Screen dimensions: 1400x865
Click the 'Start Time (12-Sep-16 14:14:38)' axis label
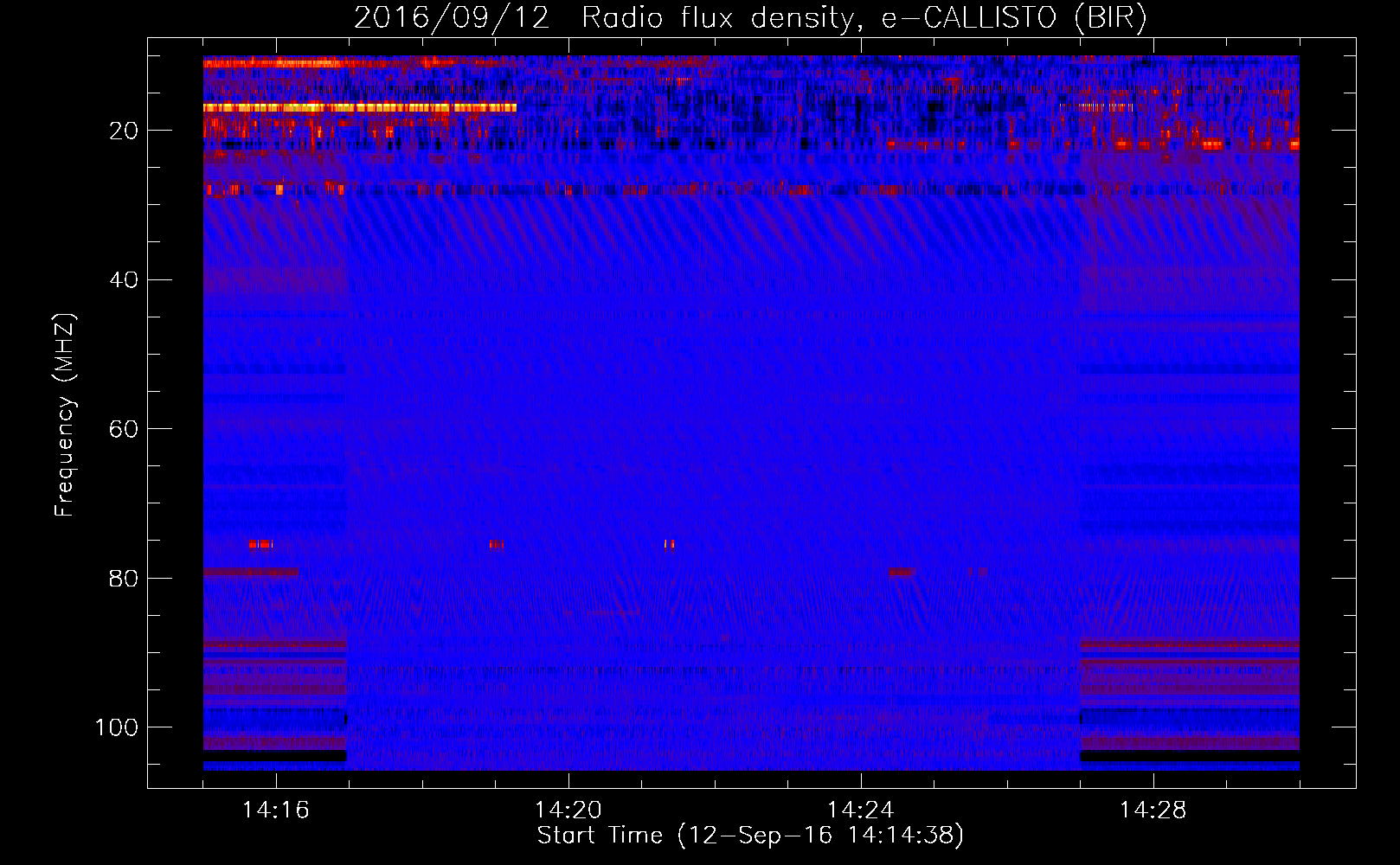750,836
